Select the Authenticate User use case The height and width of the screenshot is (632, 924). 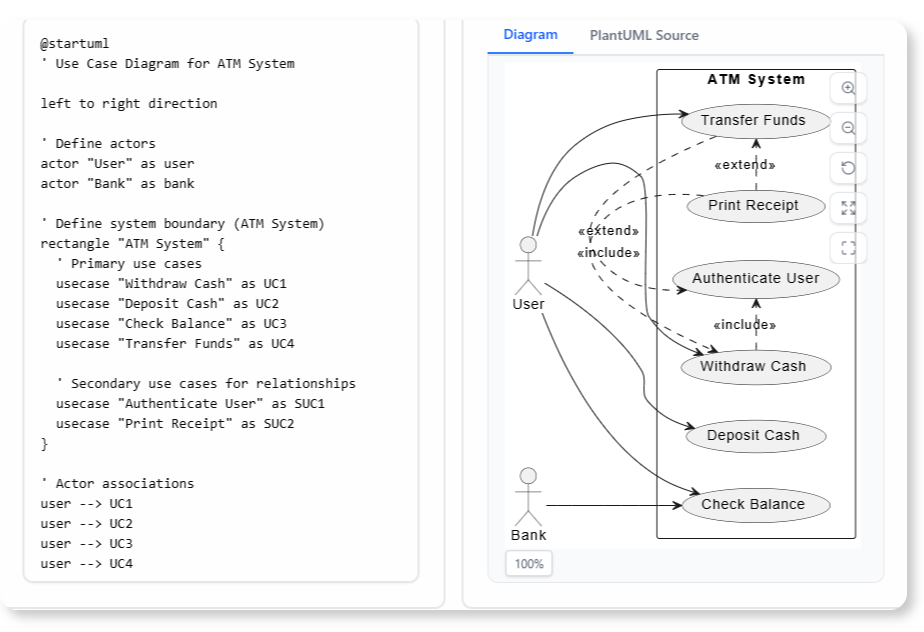tap(758, 278)
